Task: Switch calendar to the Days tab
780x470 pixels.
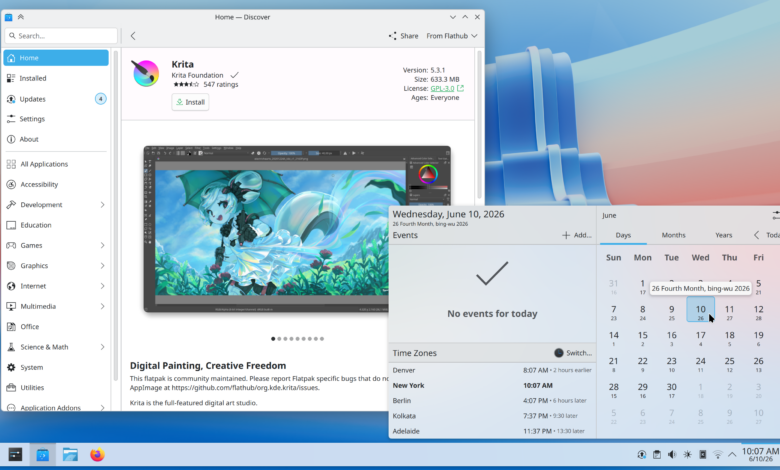Action: [623, 235]
